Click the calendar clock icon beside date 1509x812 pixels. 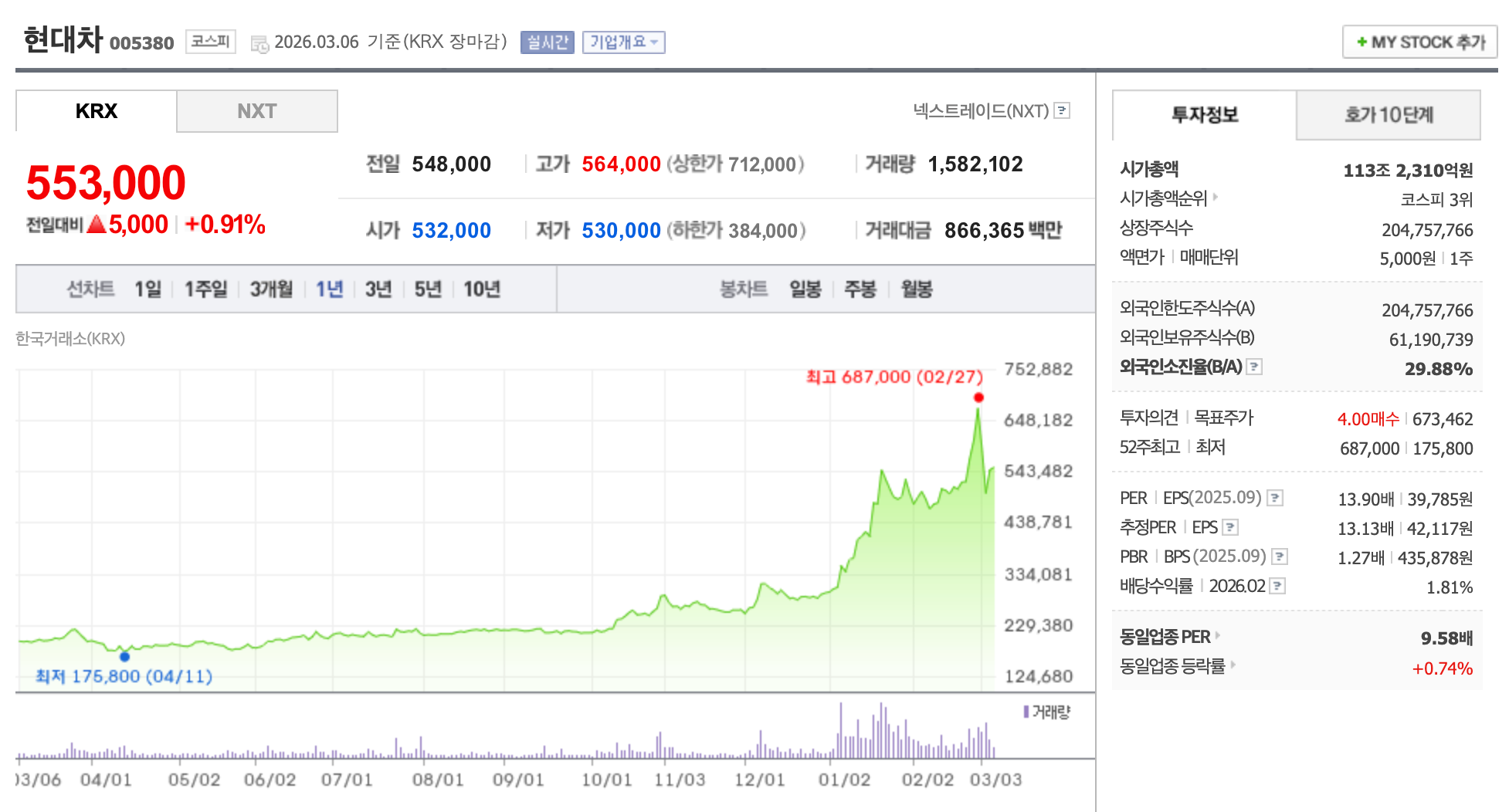[x=259, y=44]
